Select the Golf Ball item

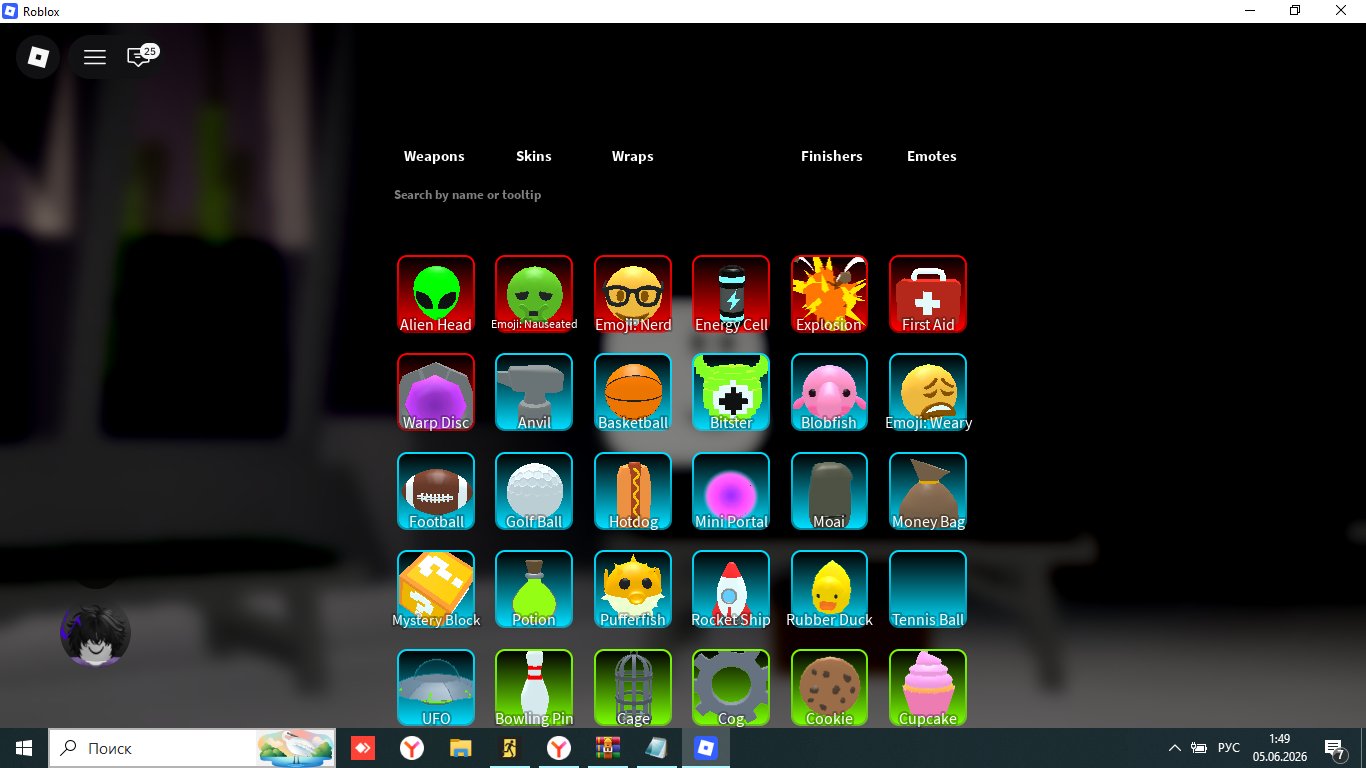tap(534, 491)
